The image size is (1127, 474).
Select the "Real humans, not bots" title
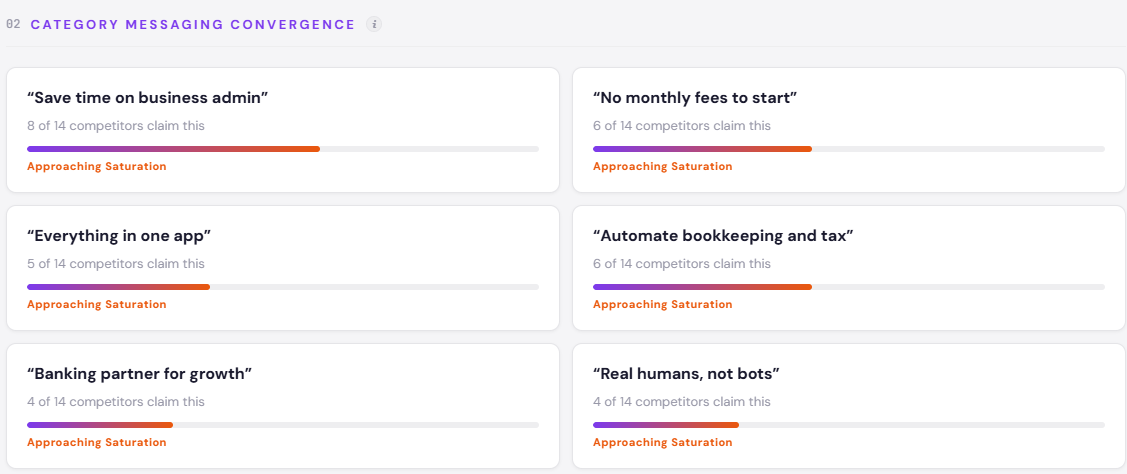(686, 373)
